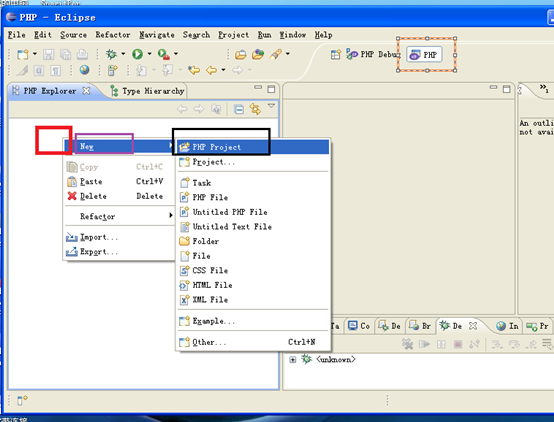Open the Debug dropdown arrow
The image size is (554, 422).
[x=123, y=54]
